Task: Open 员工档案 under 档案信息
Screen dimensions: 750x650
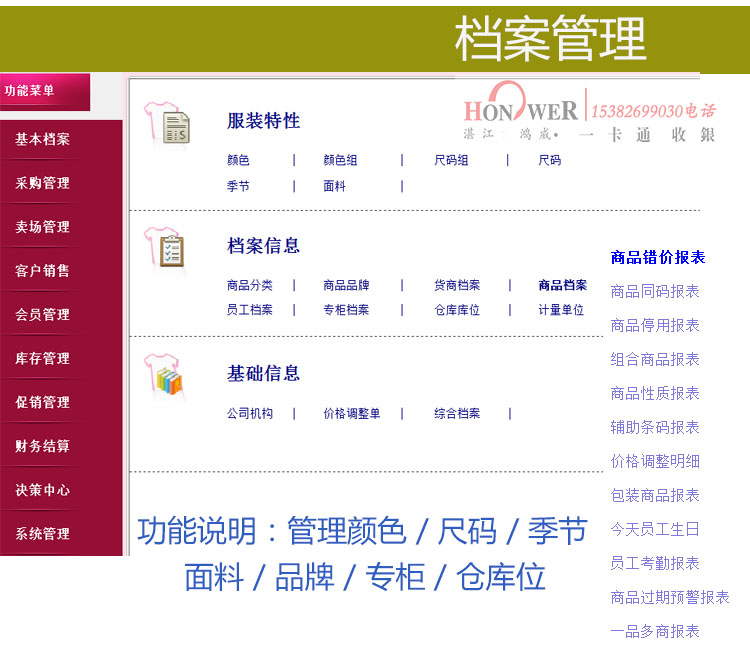Action: [249, 310]
